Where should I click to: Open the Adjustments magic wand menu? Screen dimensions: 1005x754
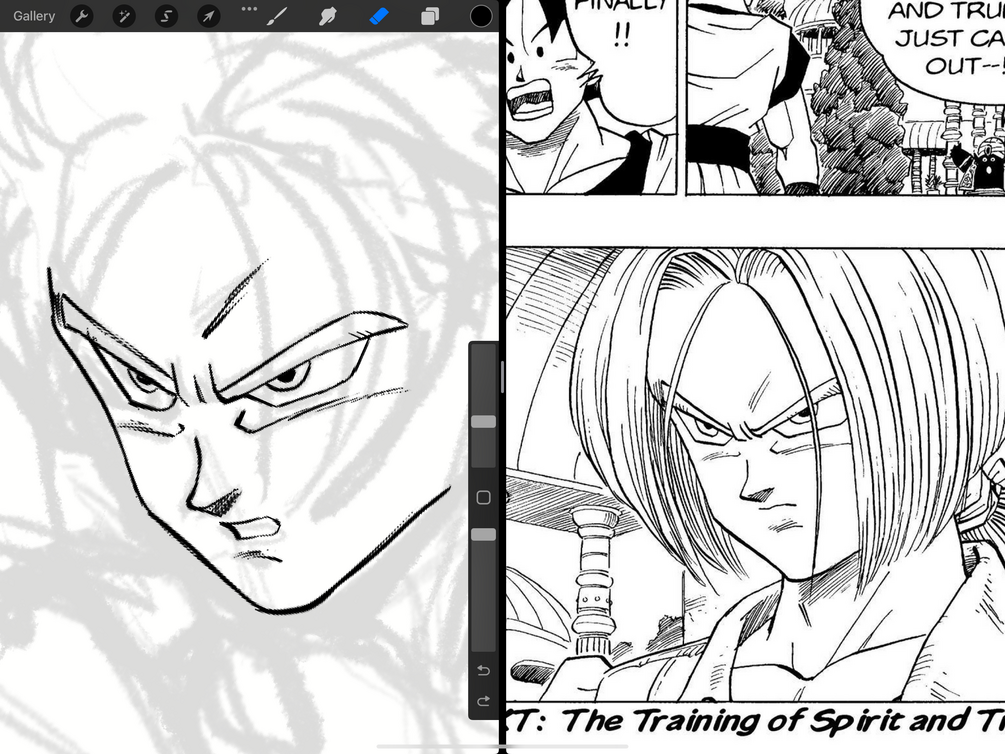point(124,16)
